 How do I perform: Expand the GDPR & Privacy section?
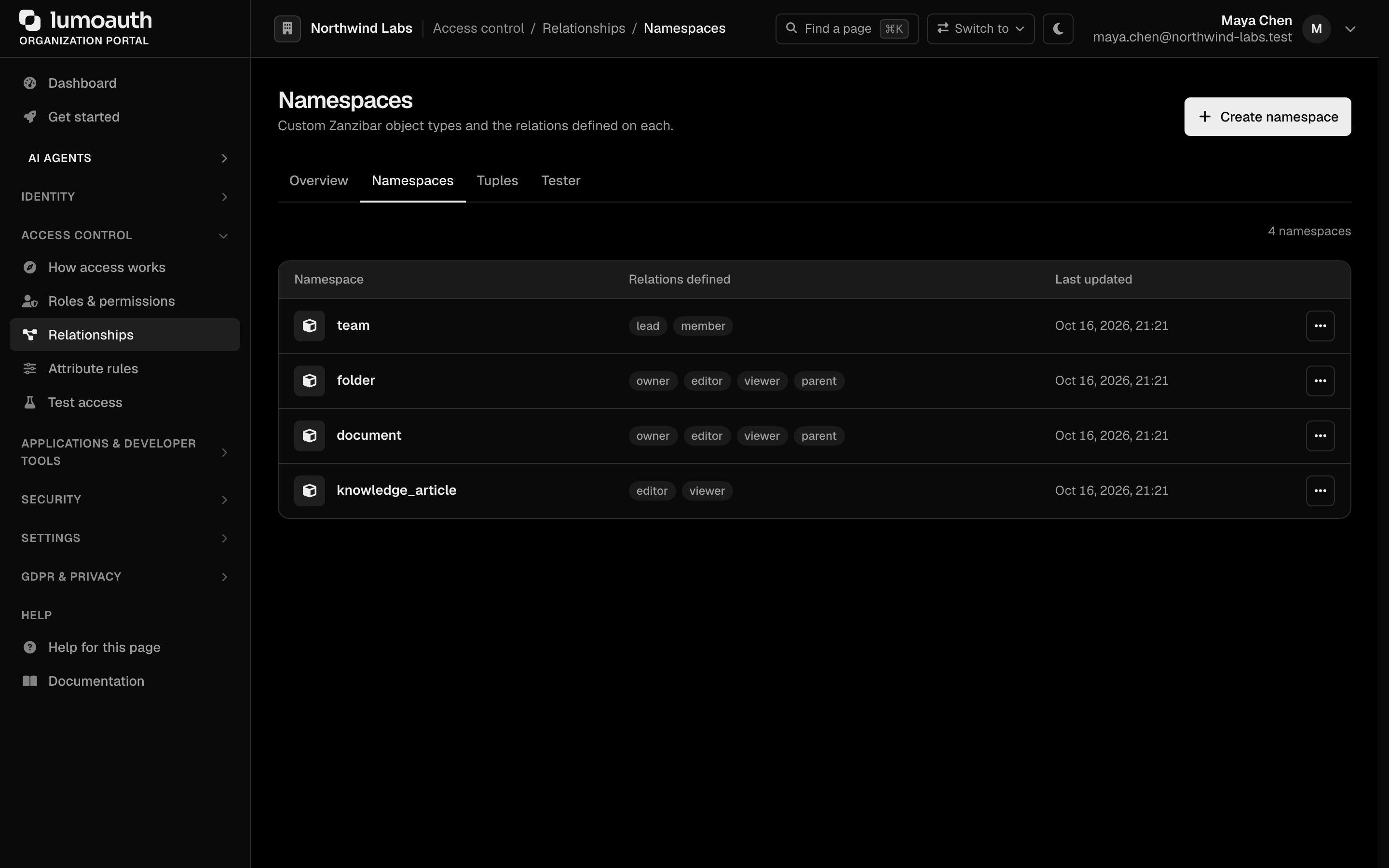pos(125,576)
